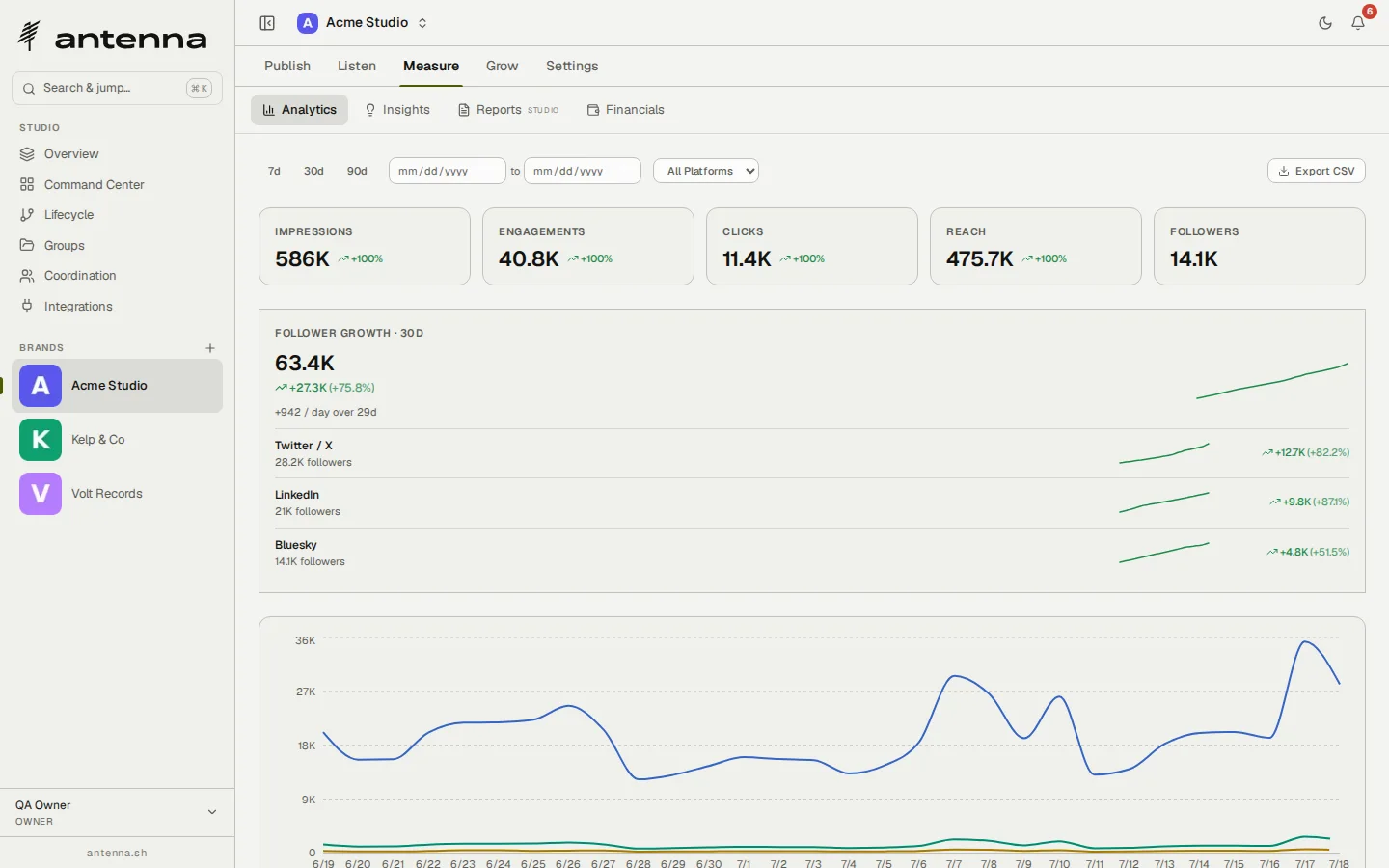Open Command Center in the sidebar
Image resolution: width=1389 pixels, height=868 pixels.
tap(117, 184)
